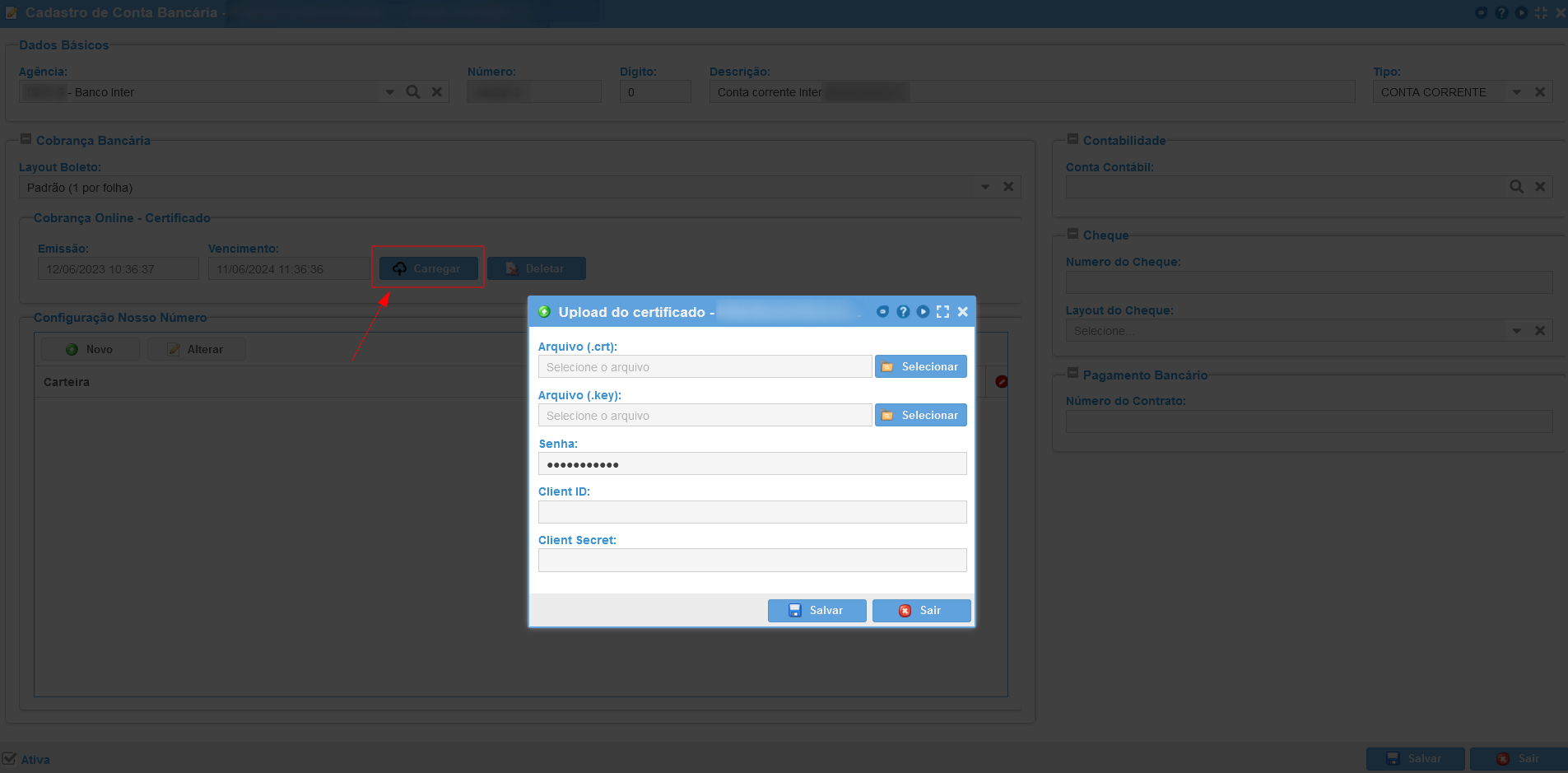Image resolution: width=1568 pixels, height=773 pixels.
Task: Click the Carteira column header
Action: pos(67,382)
